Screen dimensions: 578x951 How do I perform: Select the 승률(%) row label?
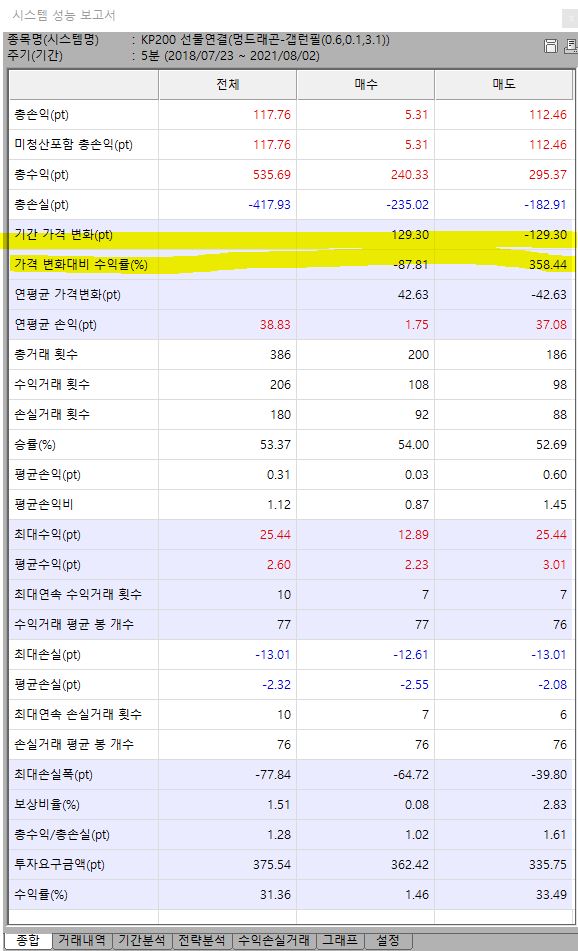coord(35,445)
